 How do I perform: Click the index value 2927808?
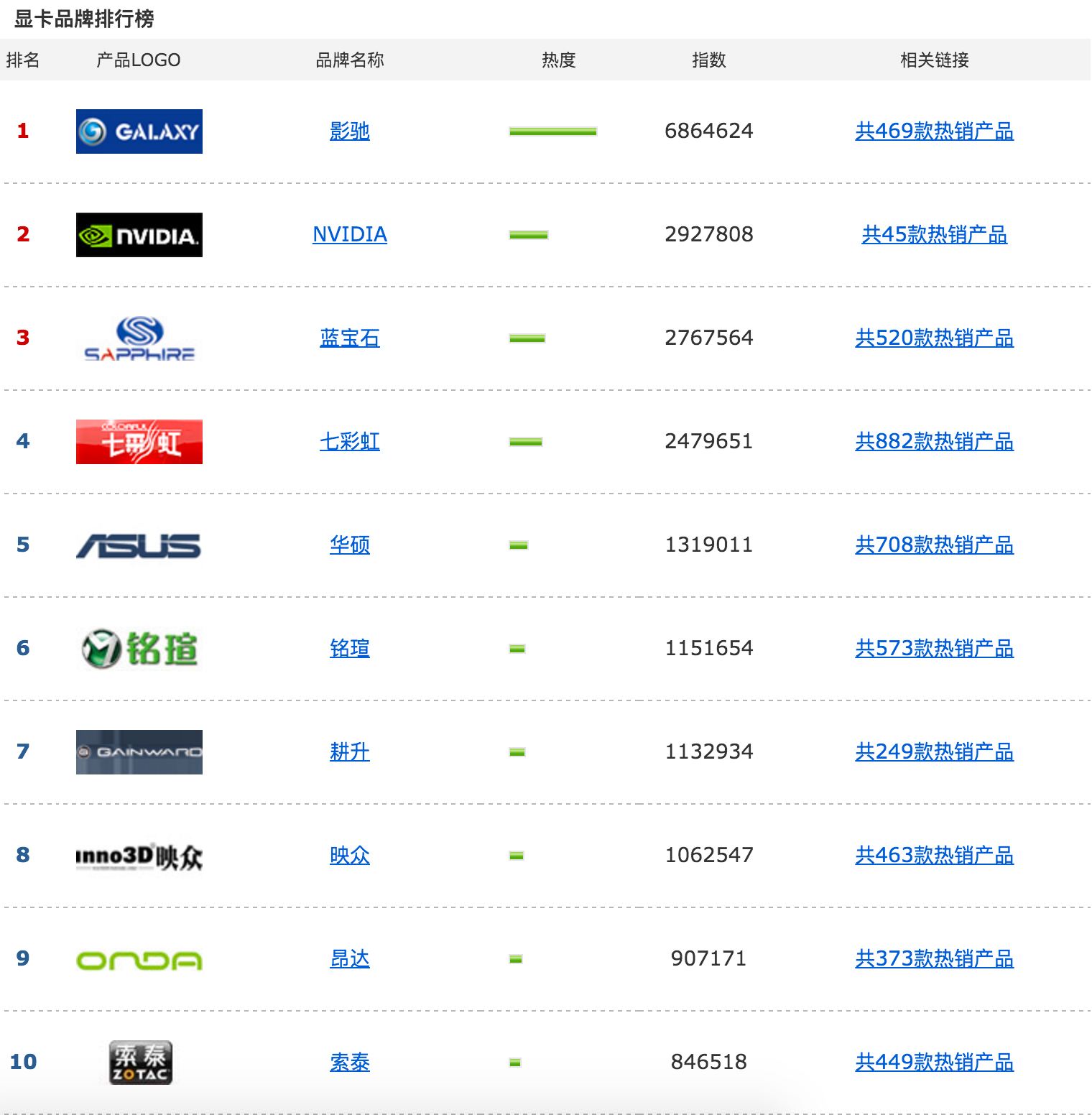coord(709,234)
